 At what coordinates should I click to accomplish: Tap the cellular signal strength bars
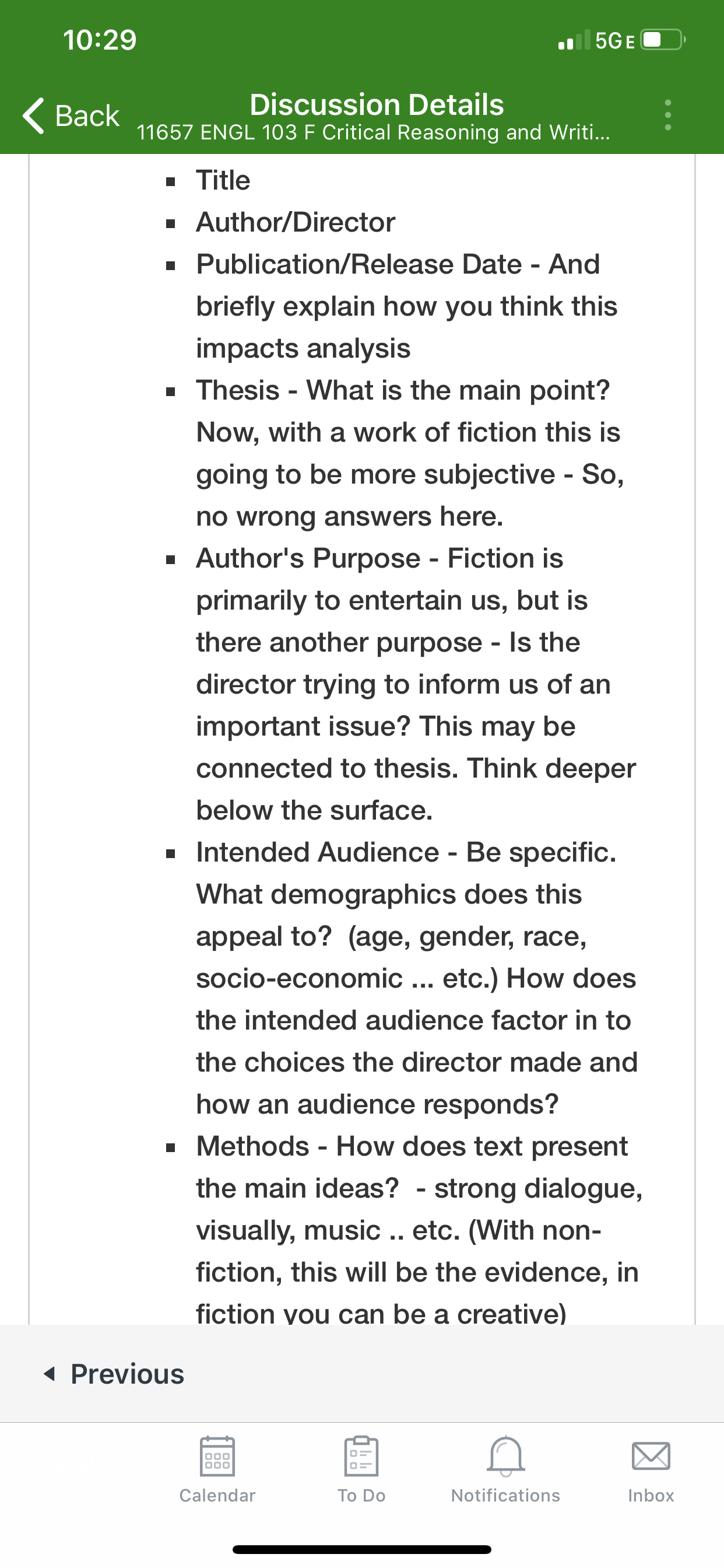(x=574, y=40)
